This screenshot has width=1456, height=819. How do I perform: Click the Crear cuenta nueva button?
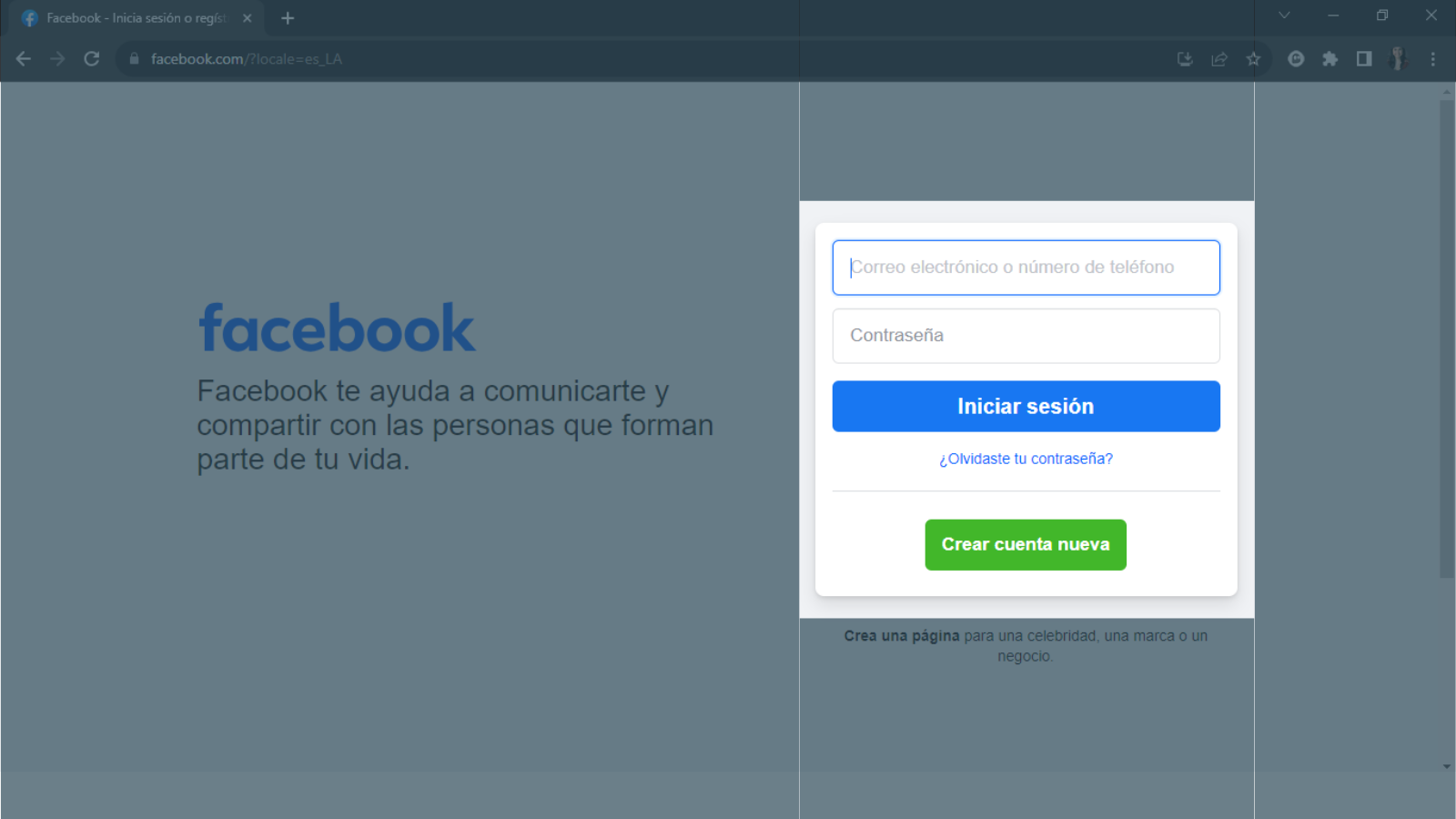coord(1026,545)
